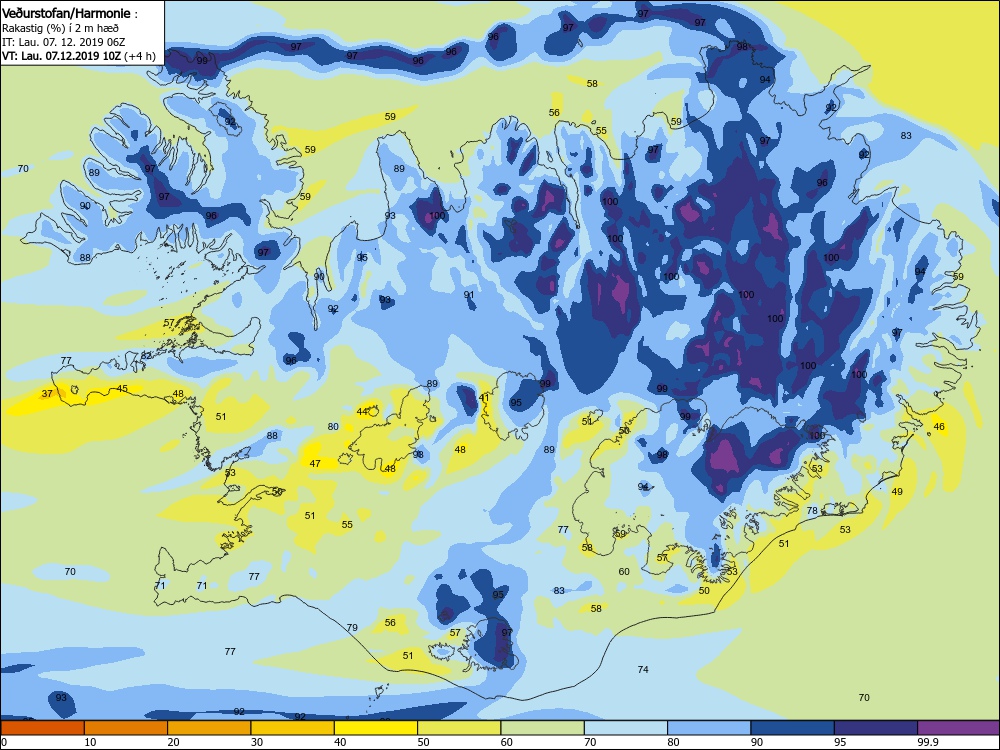Select the humidity value 44 on the map
Image resolution: width=1000 pixels, height=750 pixels.
click(x=362, y=411)
